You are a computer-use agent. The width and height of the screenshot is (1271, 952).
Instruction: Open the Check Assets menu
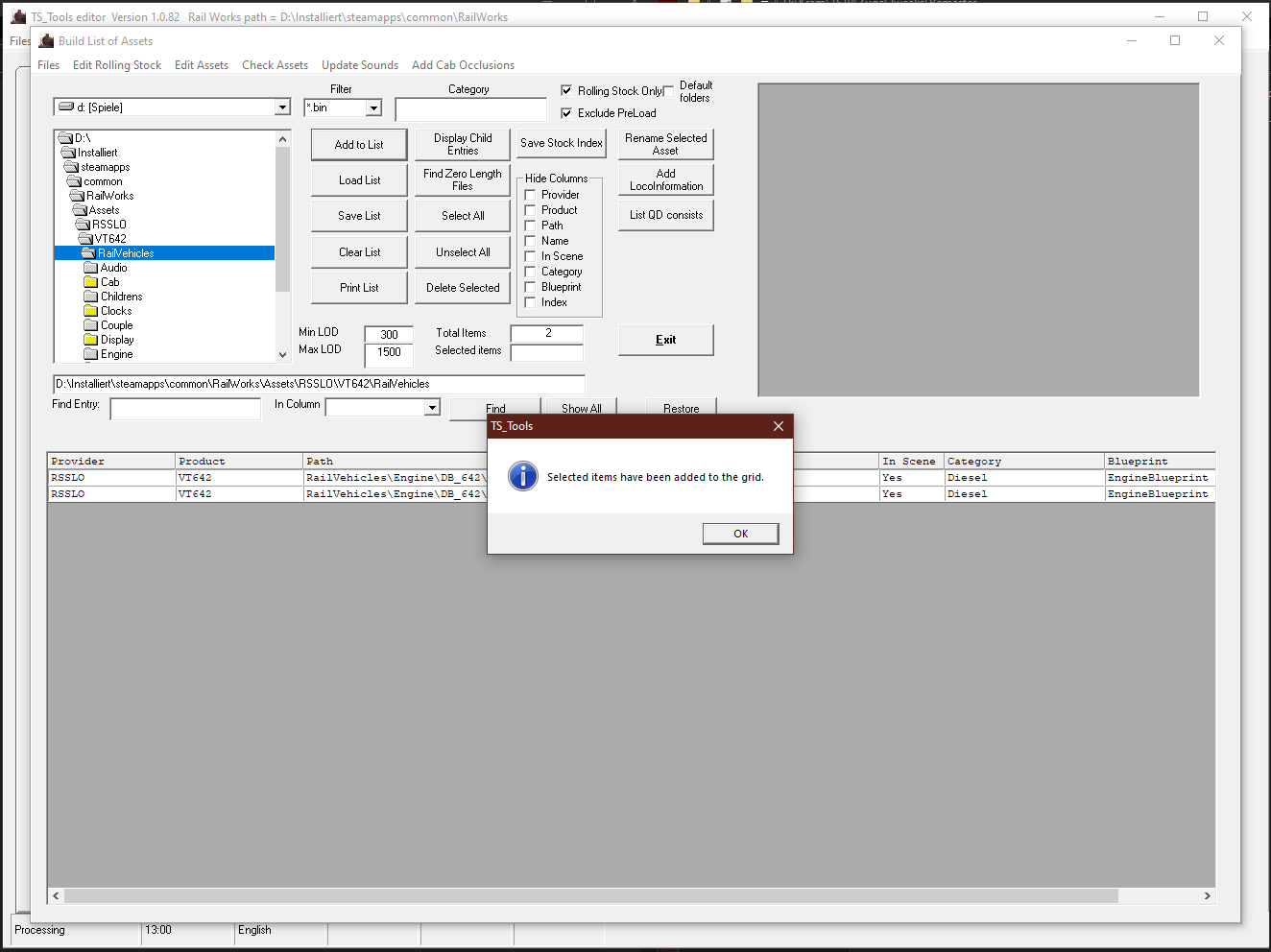click(275, 65)
